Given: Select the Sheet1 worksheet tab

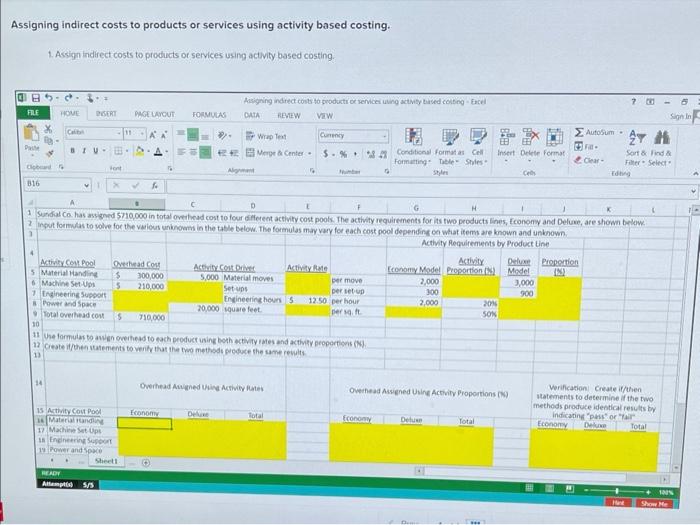Looking at the screenshot, I should (x=106, y=461).
